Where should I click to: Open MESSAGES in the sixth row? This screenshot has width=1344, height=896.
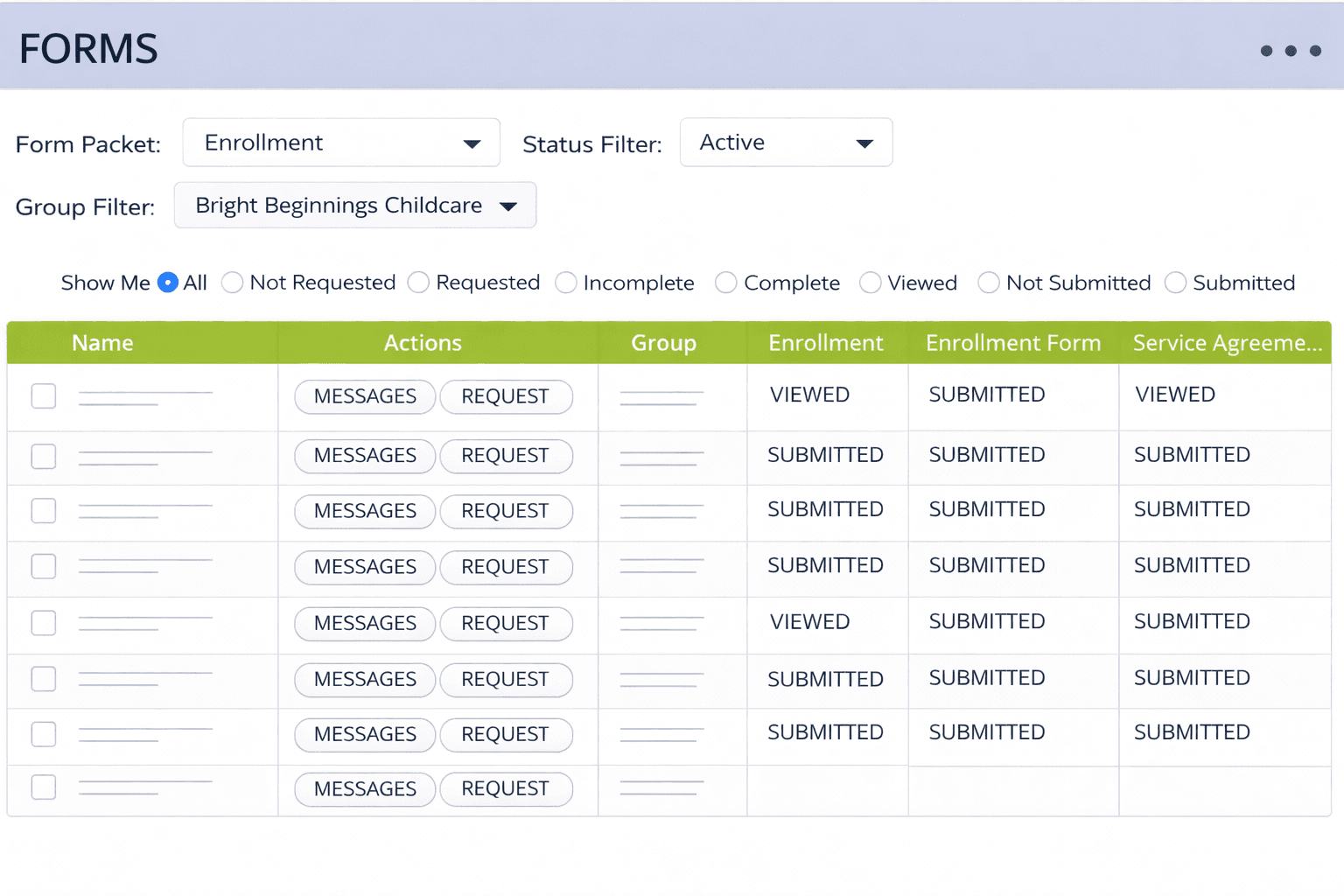click(365, 679)
